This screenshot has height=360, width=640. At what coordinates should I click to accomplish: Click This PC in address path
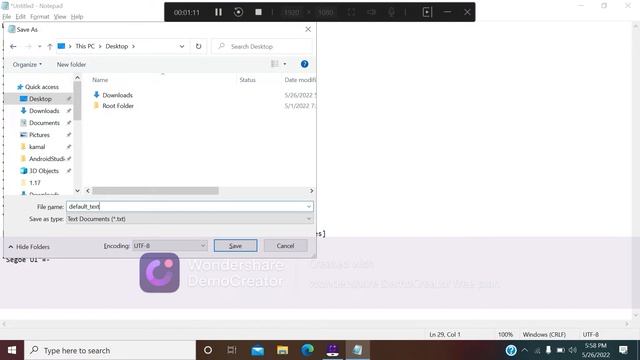[x=85, y=47]
